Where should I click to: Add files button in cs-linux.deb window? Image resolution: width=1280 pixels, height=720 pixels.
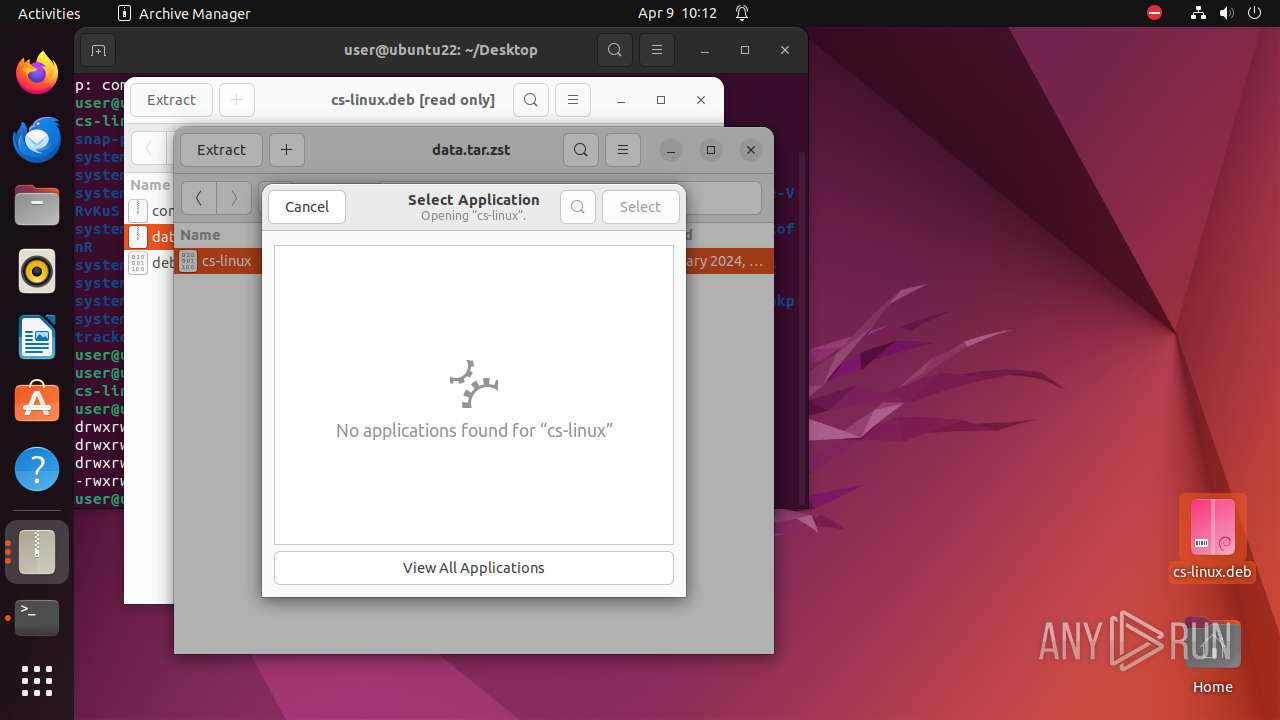pos(236,100)
